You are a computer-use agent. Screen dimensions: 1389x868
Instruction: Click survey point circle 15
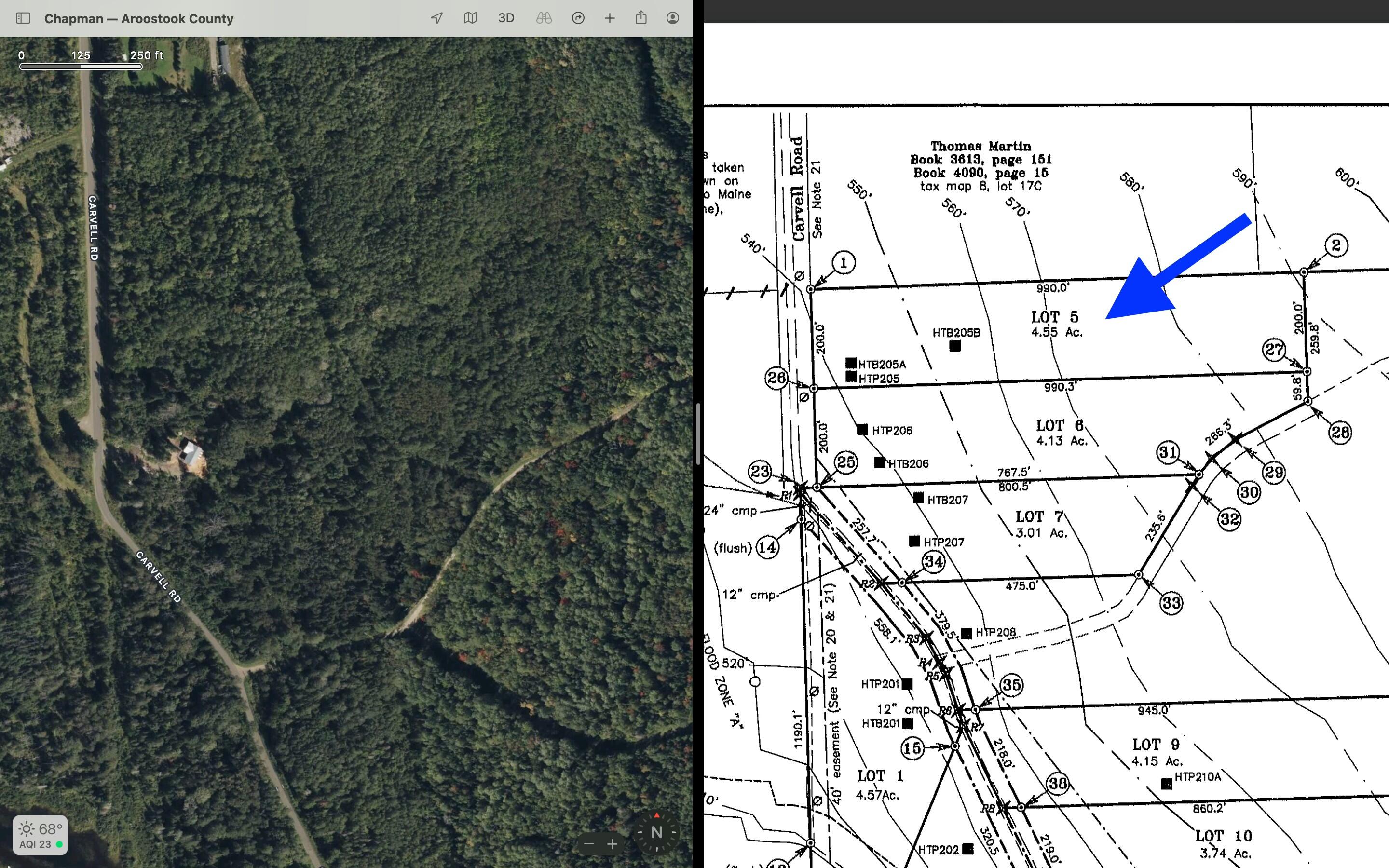pyautogui.click(x=912, y=748)
